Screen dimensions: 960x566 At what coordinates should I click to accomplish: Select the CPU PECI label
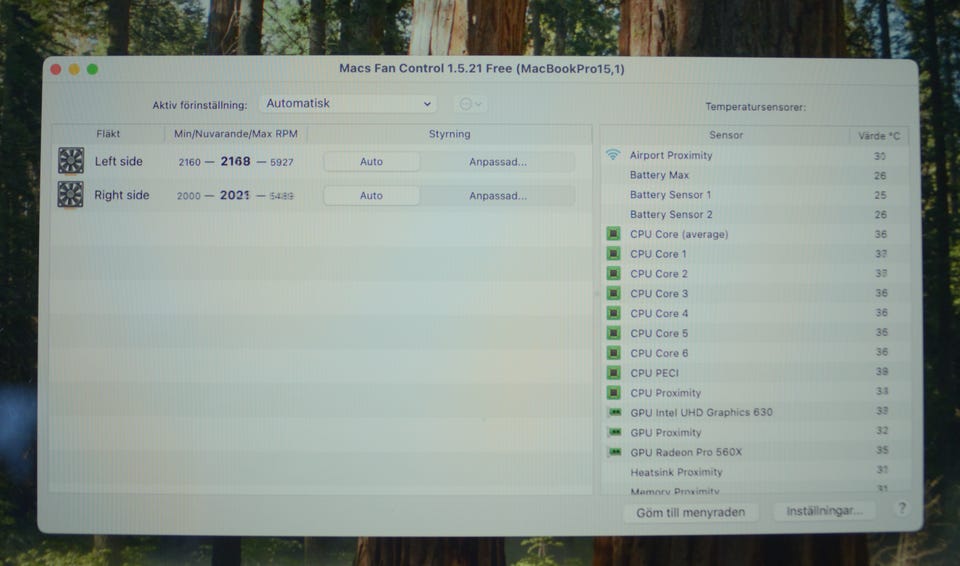click(654, 373)
